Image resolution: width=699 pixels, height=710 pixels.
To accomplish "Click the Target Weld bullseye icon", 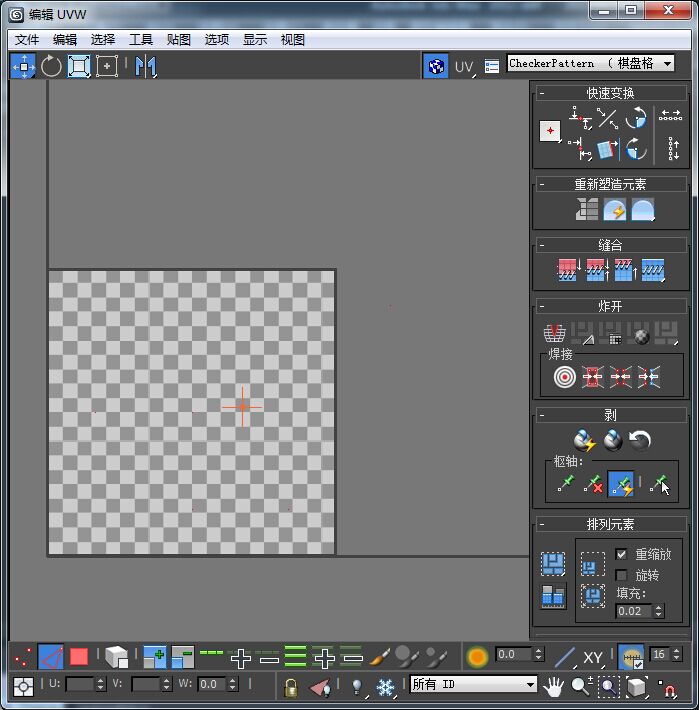I will click(x=565, y=377).
